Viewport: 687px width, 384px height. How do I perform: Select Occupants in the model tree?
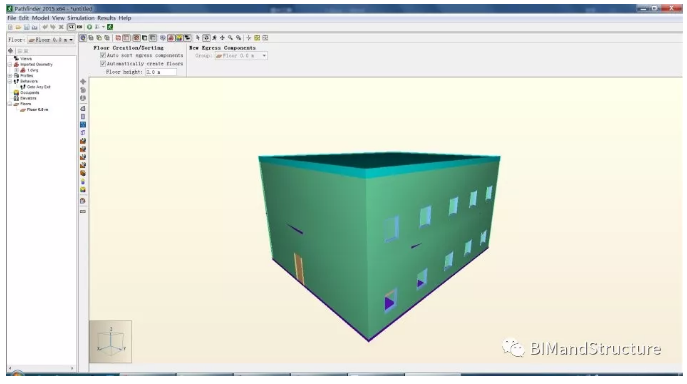[29, 93]
